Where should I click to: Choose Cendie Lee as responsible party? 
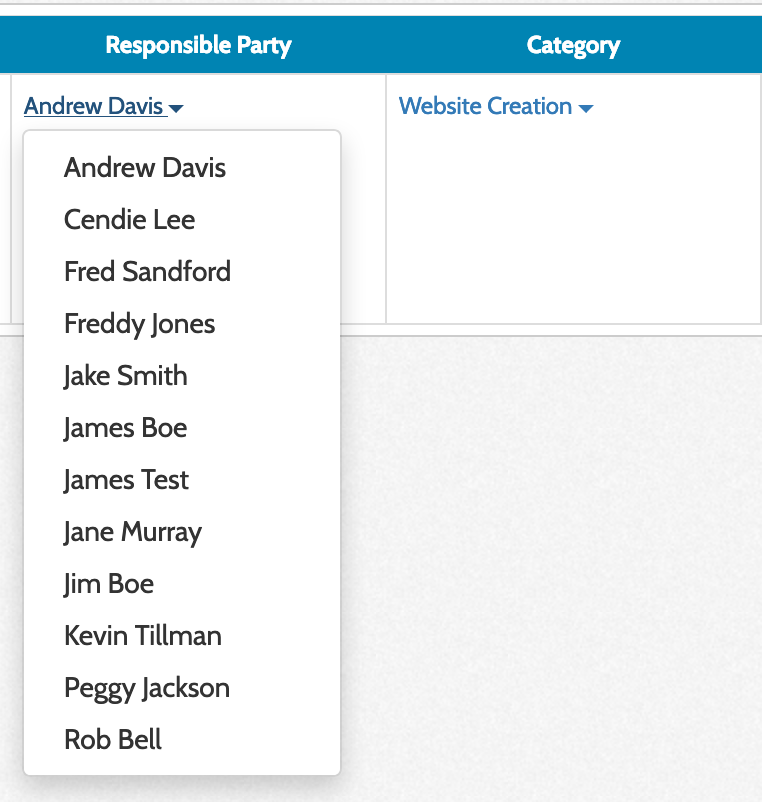130,220
